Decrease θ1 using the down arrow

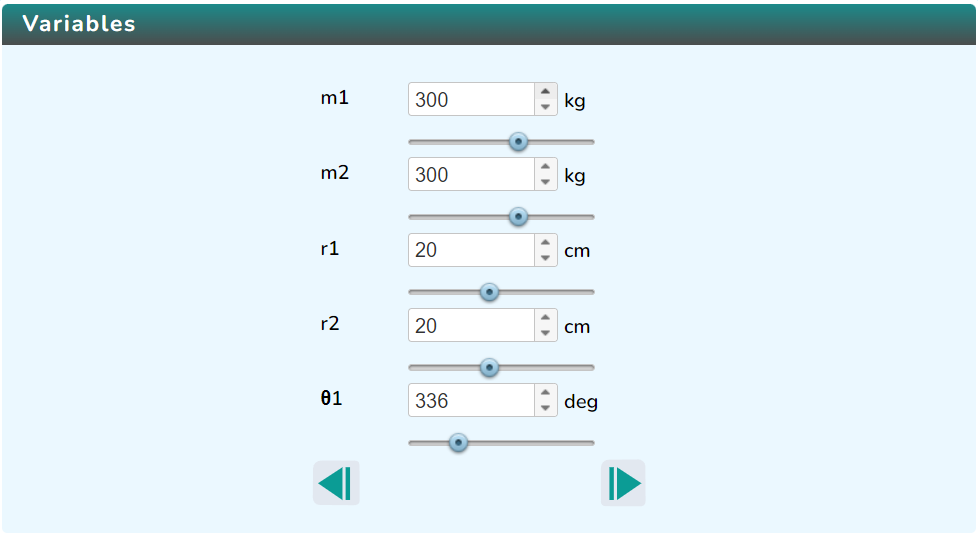coord(545,408)
